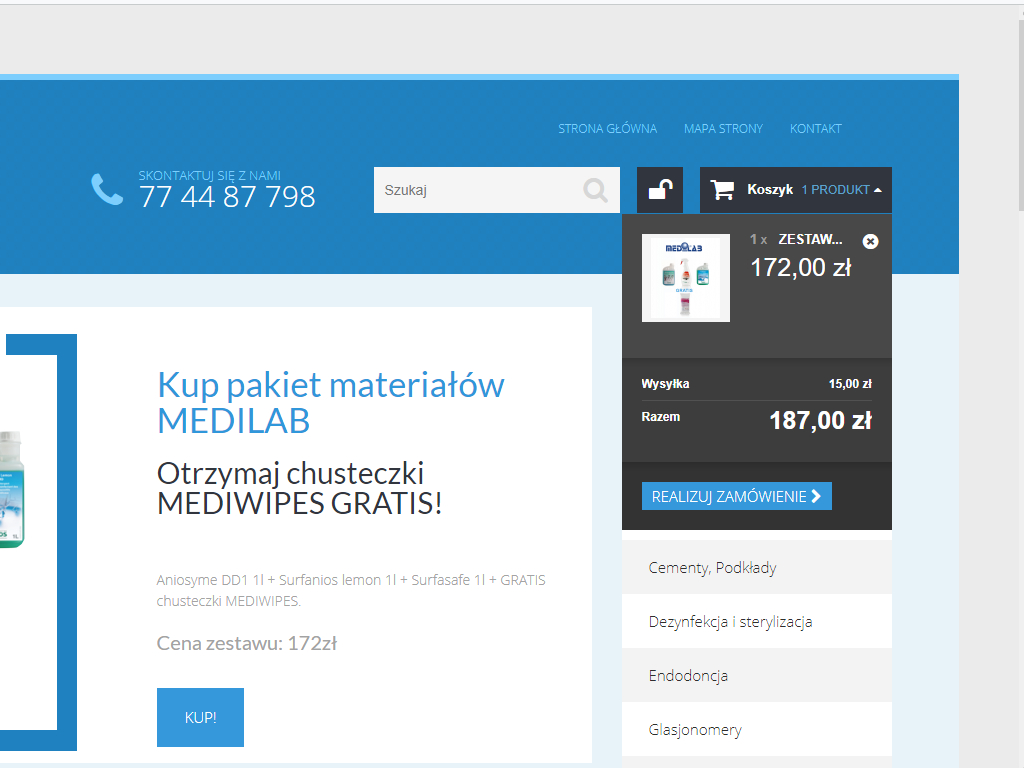
Task: Click the product bottle banner image
Action: [x=12, y=489]
